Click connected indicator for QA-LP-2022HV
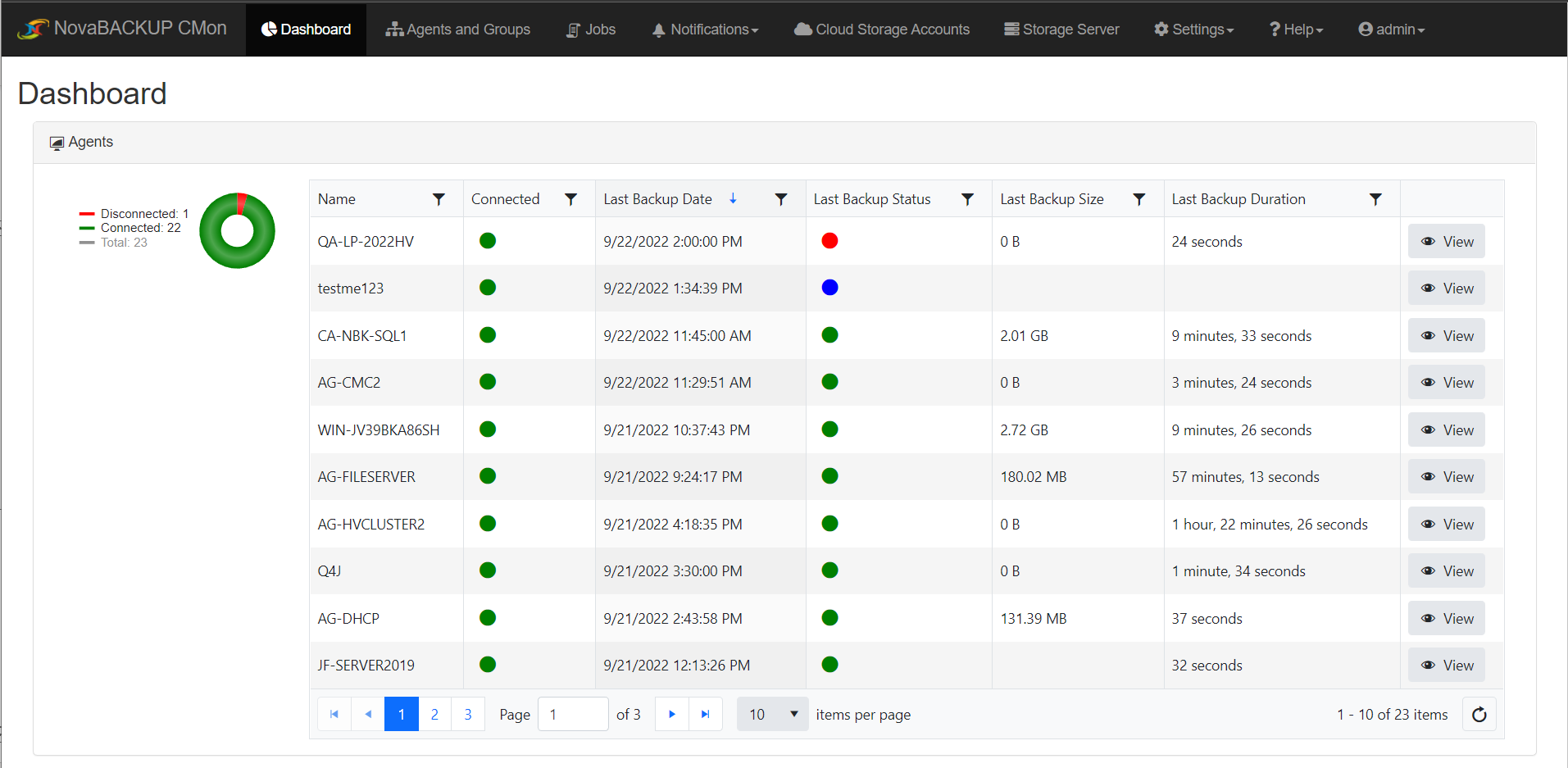 pos(488,241)
